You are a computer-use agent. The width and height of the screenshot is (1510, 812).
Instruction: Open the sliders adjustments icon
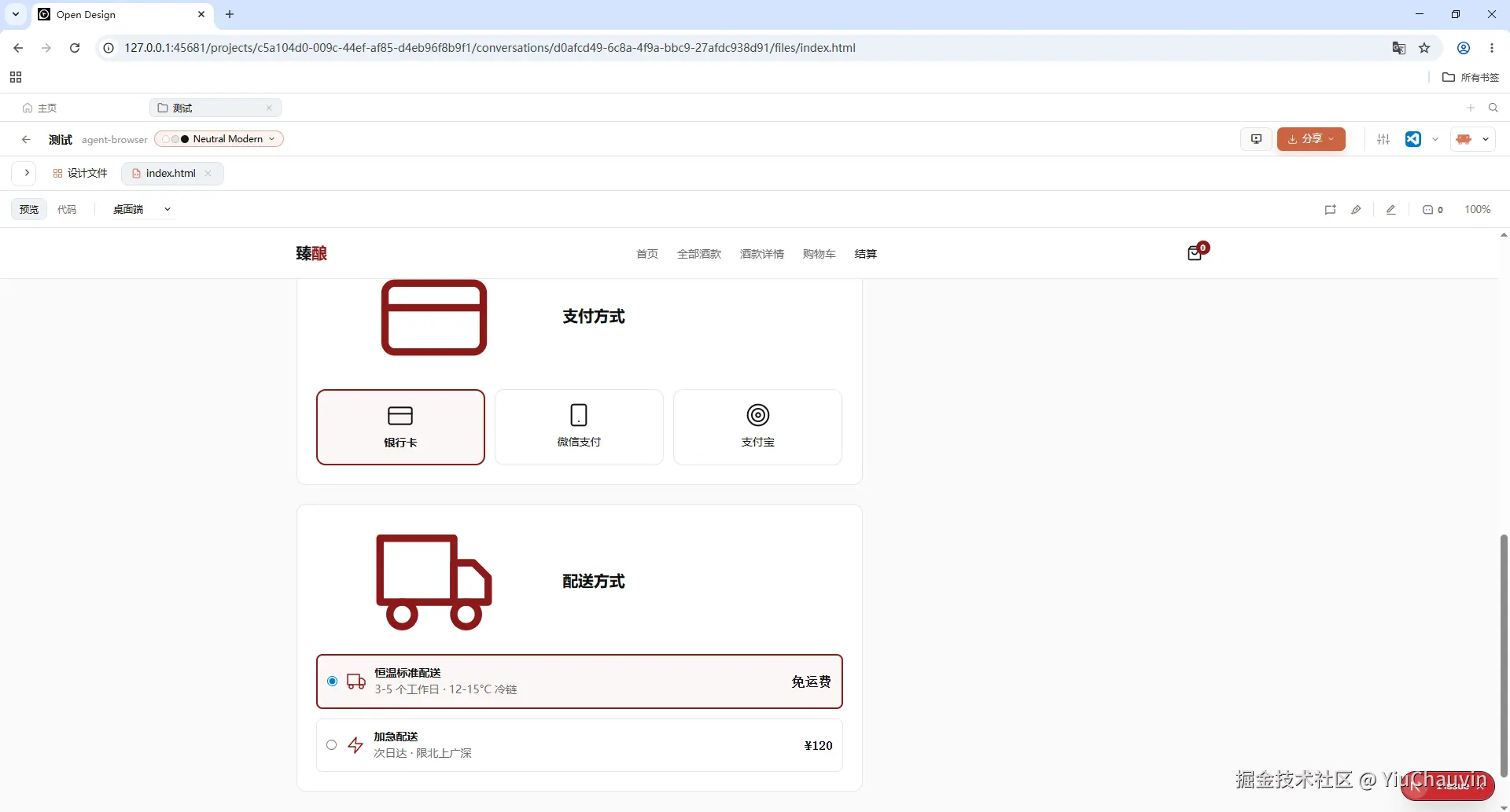1383,139
